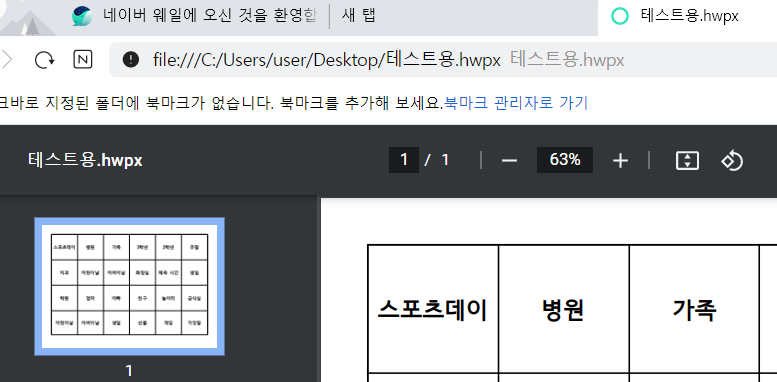Open site info icon in address bar
The width and height of the screenshot is (777, 382).
pos(130,60)
